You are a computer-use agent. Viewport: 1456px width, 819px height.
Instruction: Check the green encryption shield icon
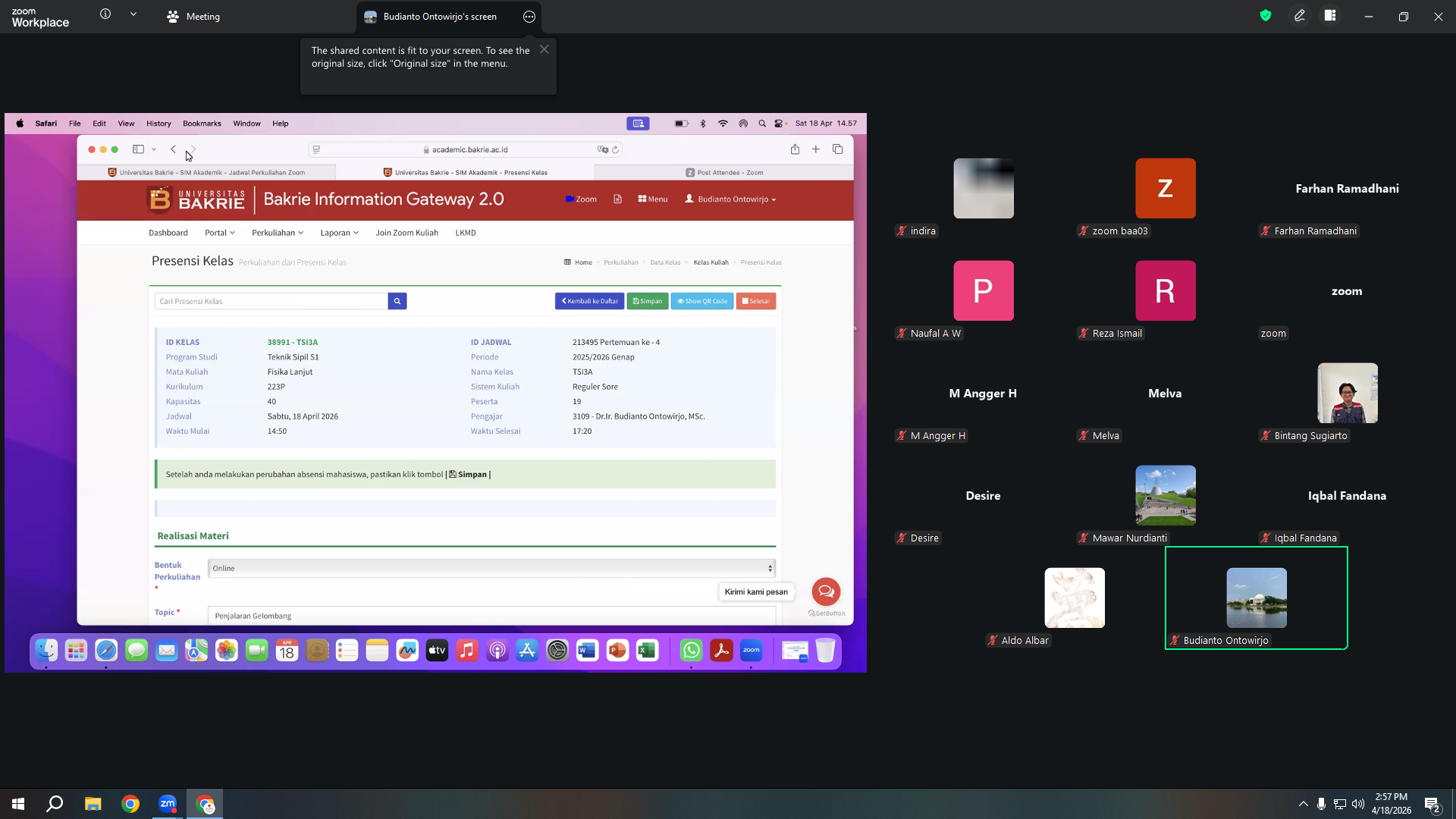tap(1266, 15)
